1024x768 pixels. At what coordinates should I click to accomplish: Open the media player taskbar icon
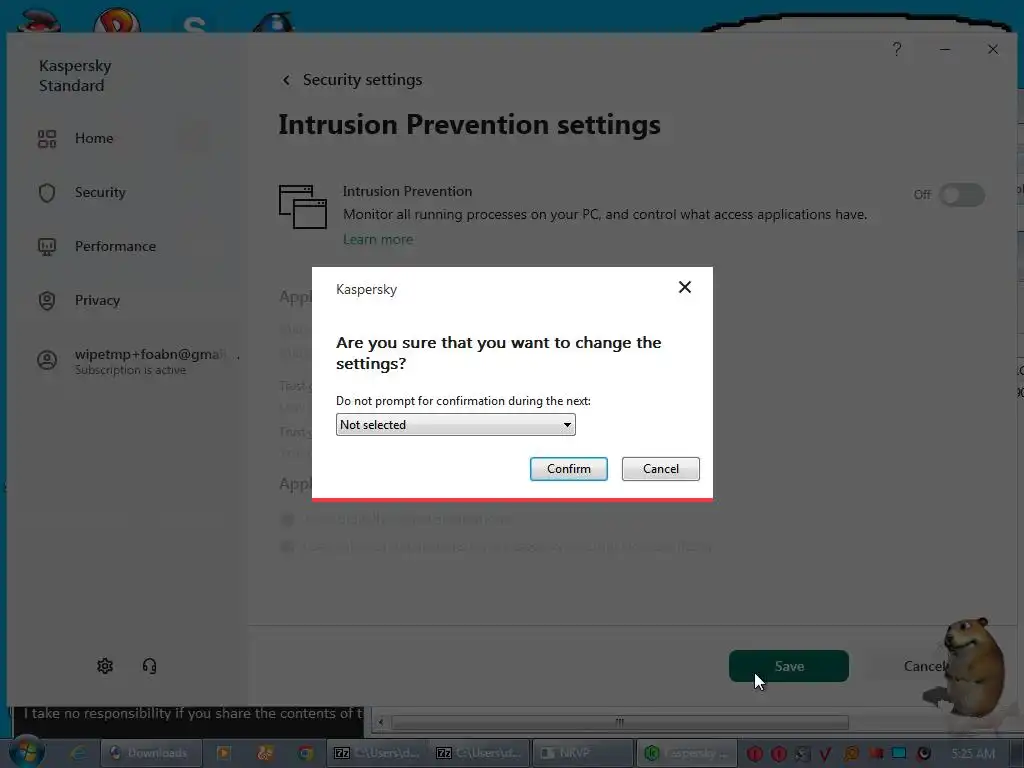(223, 753)
